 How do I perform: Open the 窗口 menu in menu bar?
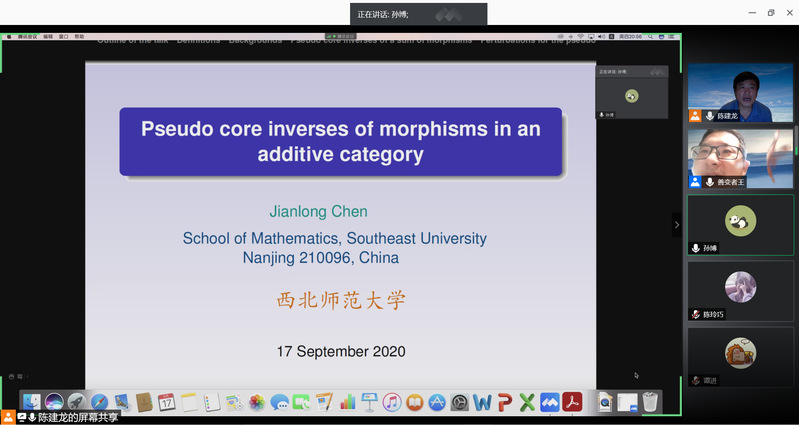tap(63, 36)
